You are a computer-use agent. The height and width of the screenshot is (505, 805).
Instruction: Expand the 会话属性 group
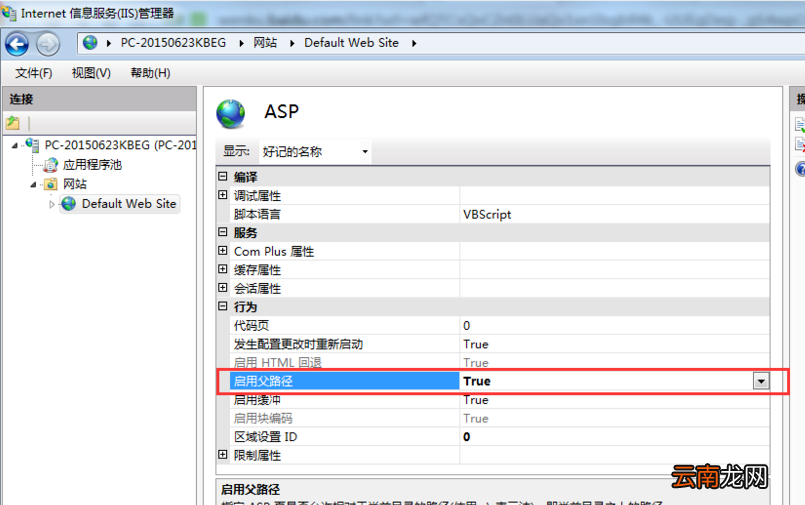[222, 287]
